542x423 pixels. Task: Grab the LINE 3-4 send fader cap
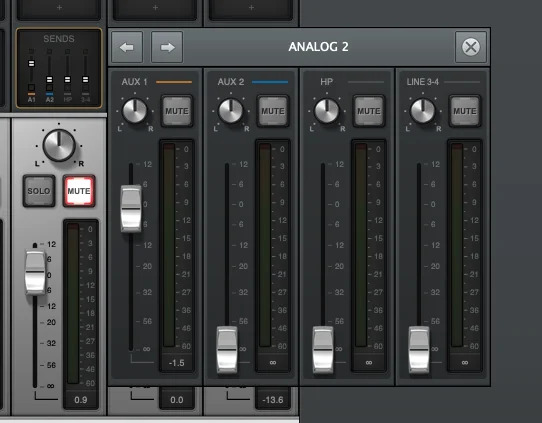pyautogui.click(x=419, y=350)
